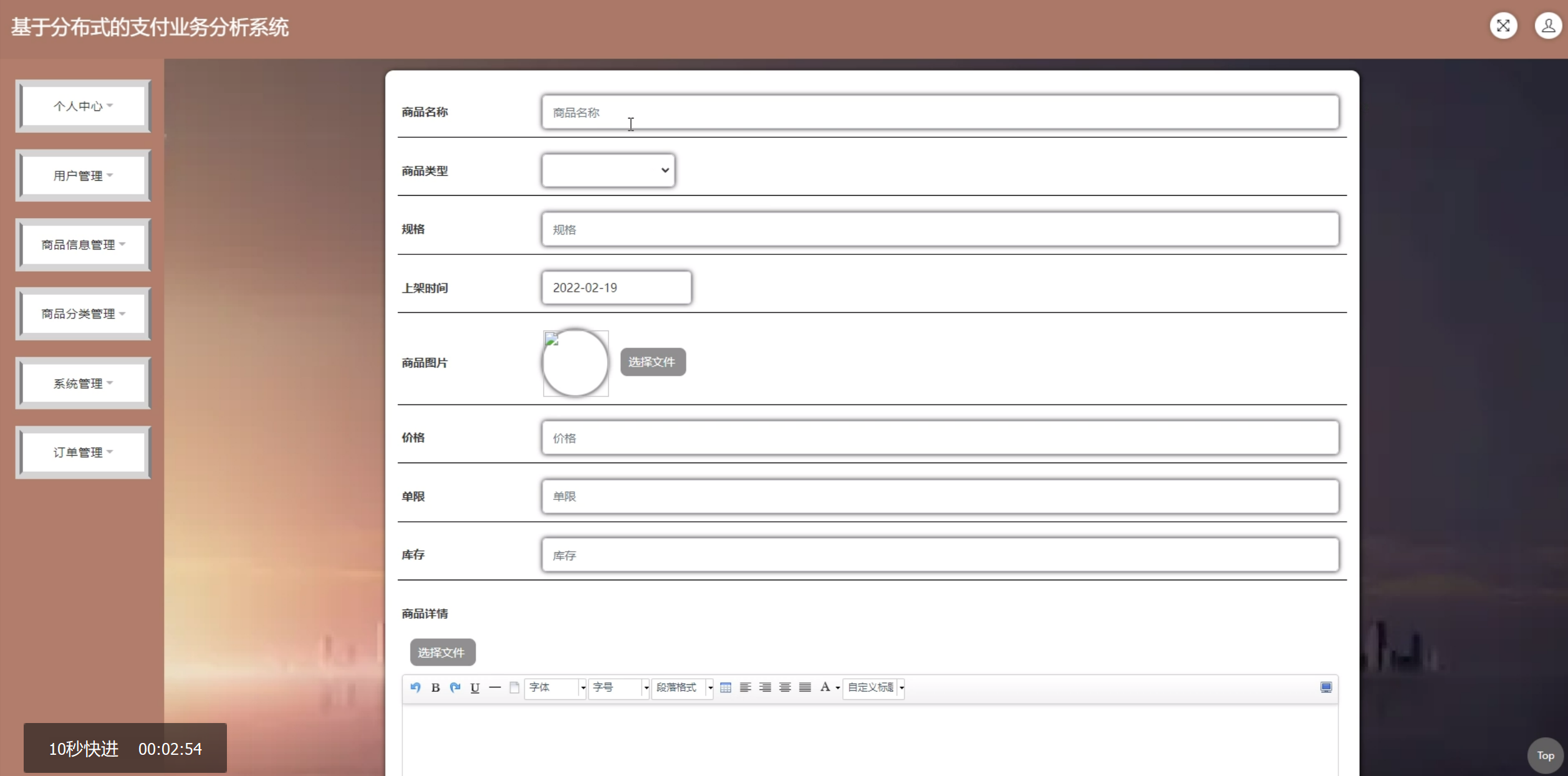Click the 单限 input field
The image size is (1568, 776).
pos(940,496)
